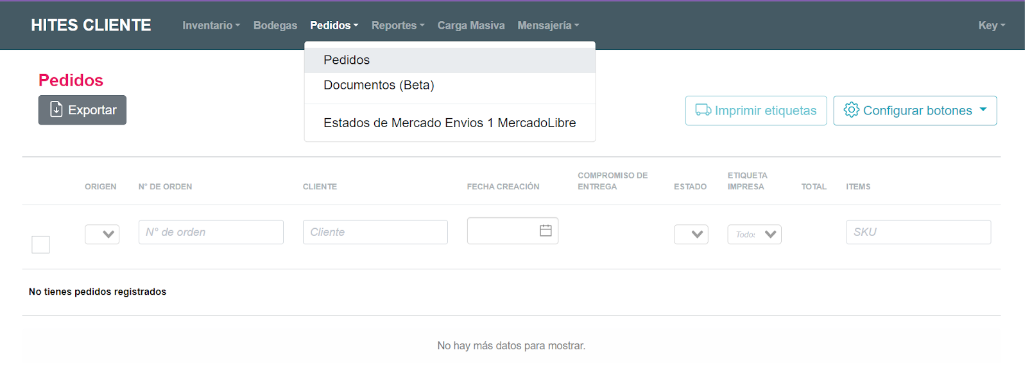Open the Estado filter dropdown

click(x=691, y=234)
